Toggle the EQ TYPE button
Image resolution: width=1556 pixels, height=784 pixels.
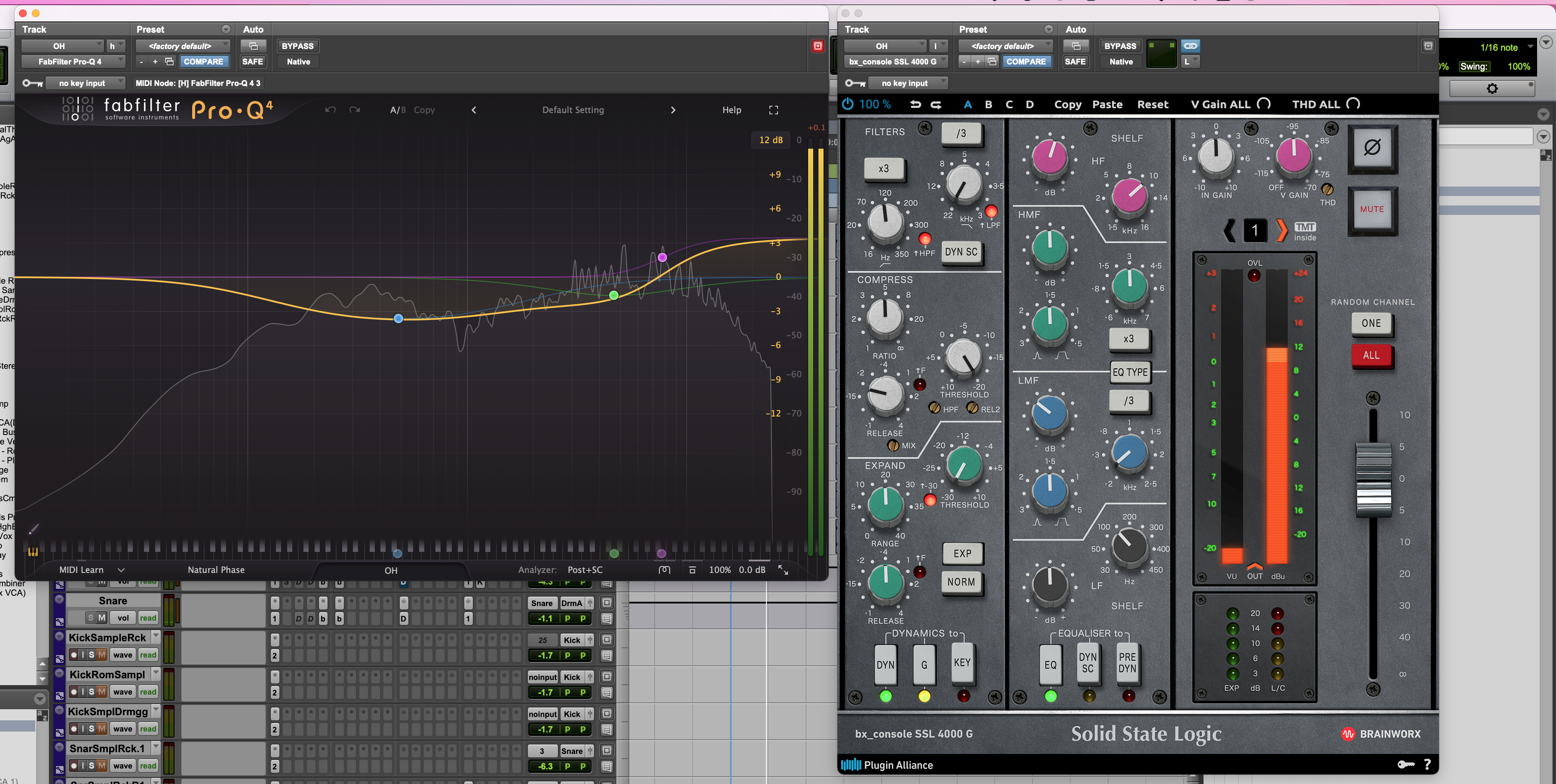[1130, 372]
